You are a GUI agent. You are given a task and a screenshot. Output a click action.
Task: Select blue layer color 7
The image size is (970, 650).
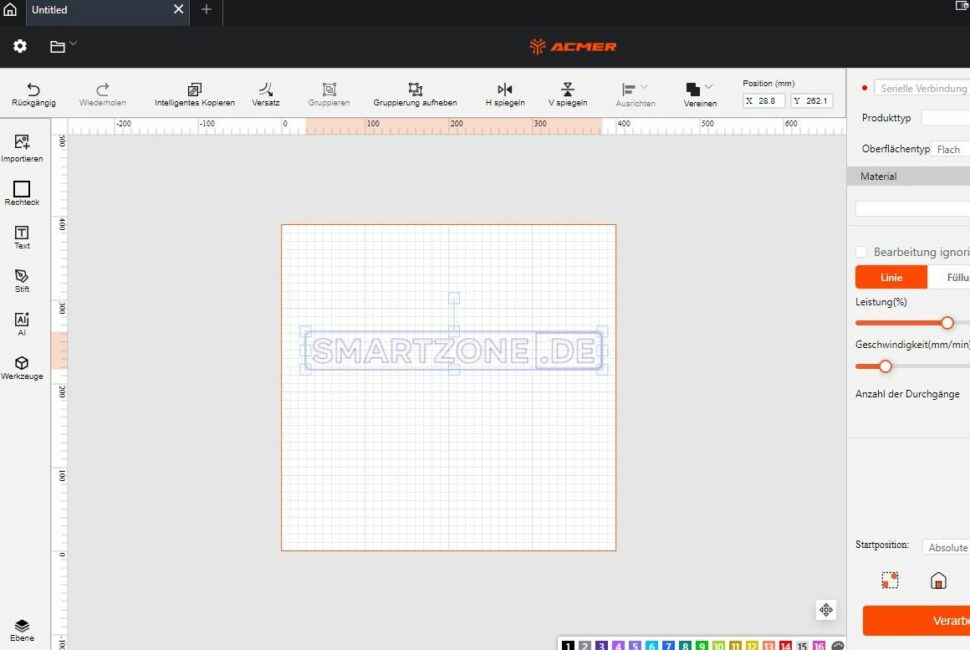(668, 645)
